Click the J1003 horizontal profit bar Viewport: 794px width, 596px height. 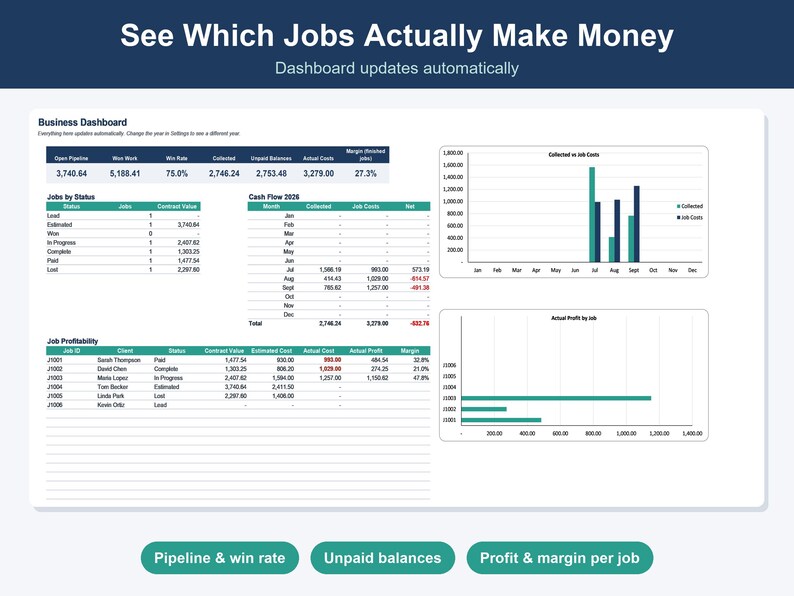coord(556,398)
